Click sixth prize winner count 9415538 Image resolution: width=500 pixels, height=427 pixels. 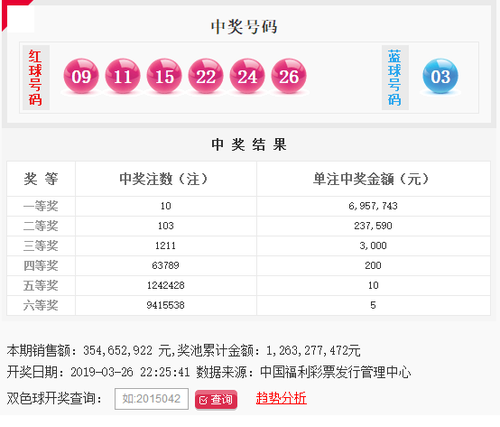click(166, 305)
